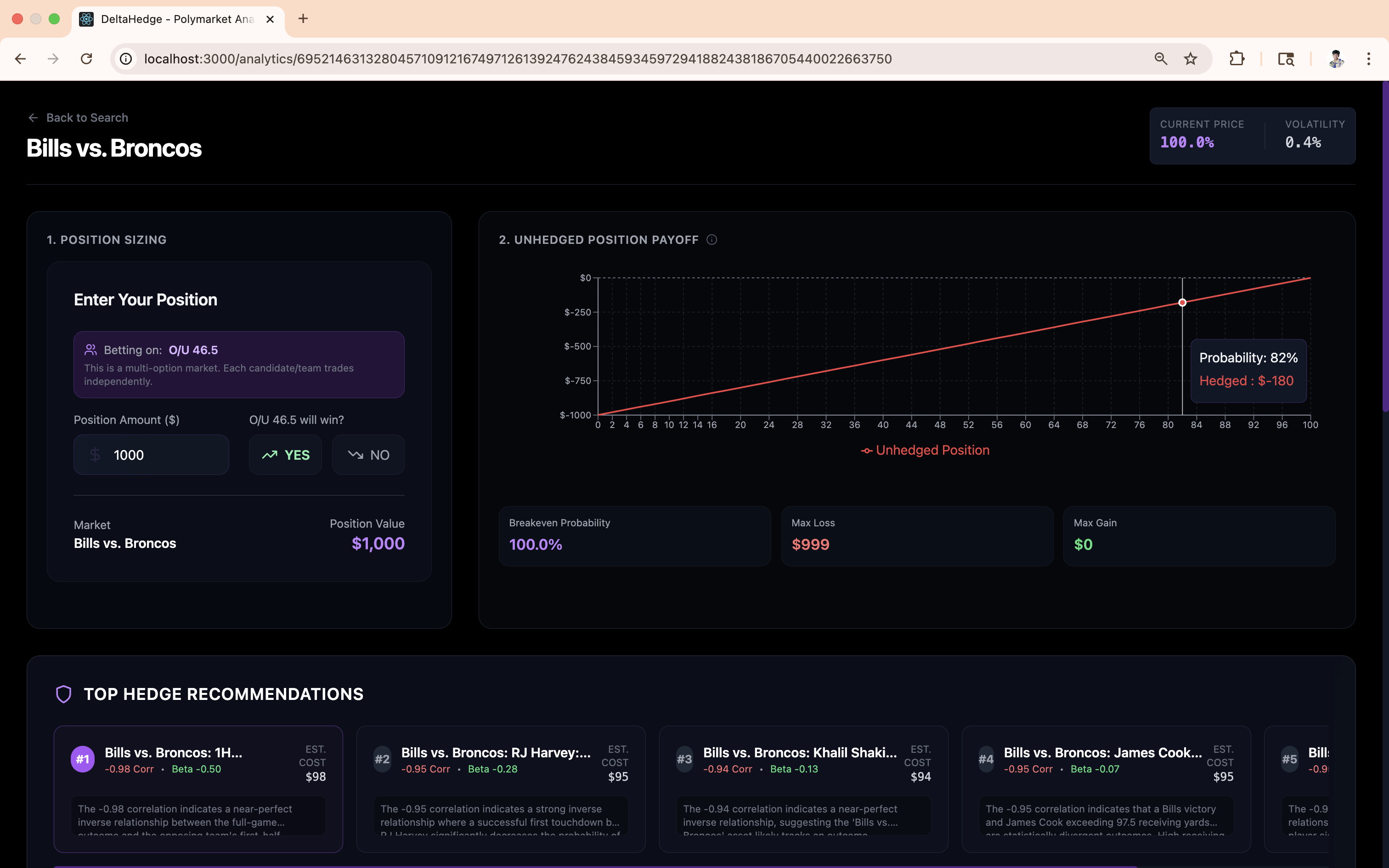
Task: Click the info icon beside Unhedged Position Payoff
Action: pos(711,240)
